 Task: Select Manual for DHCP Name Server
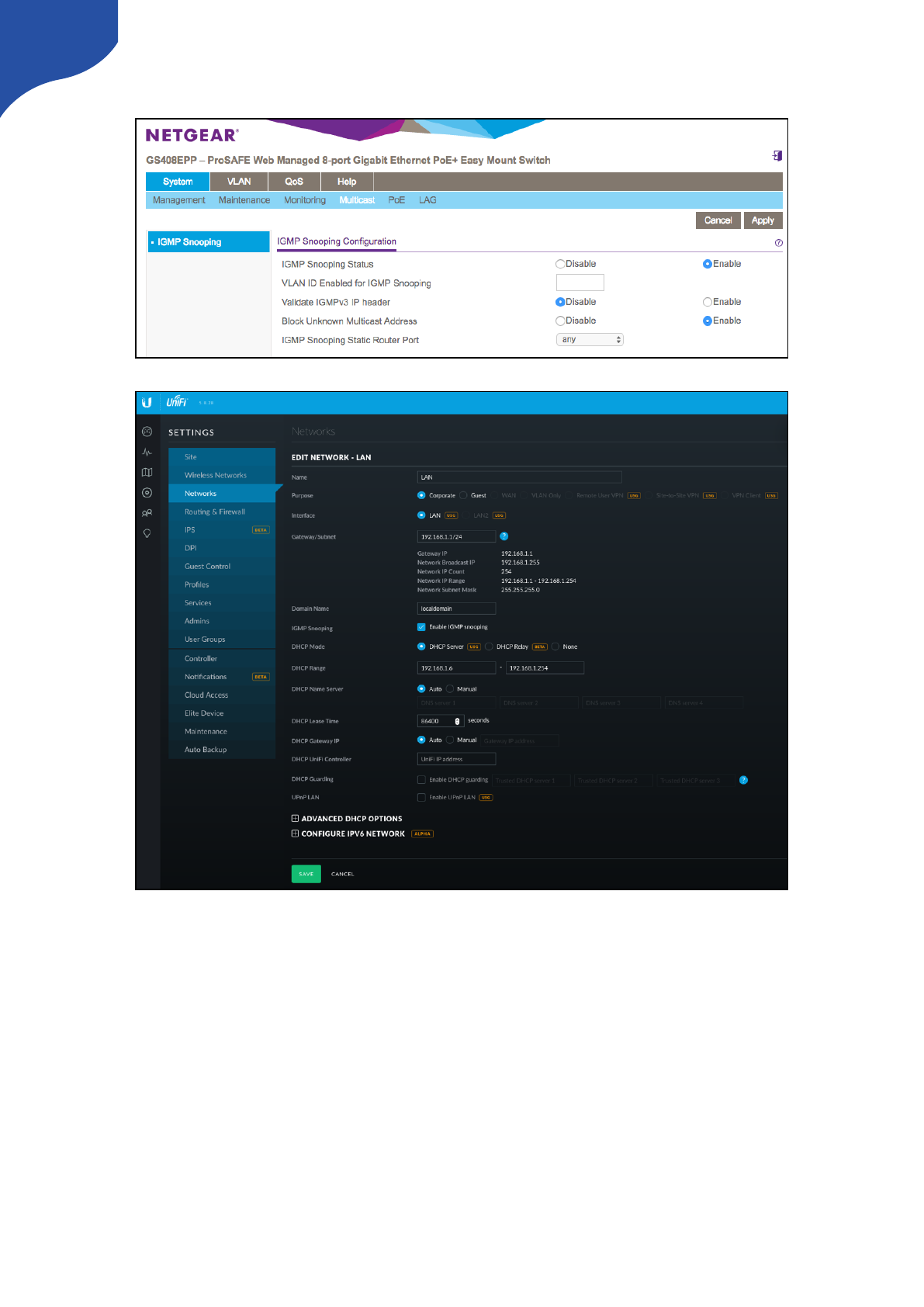[450, 688]
